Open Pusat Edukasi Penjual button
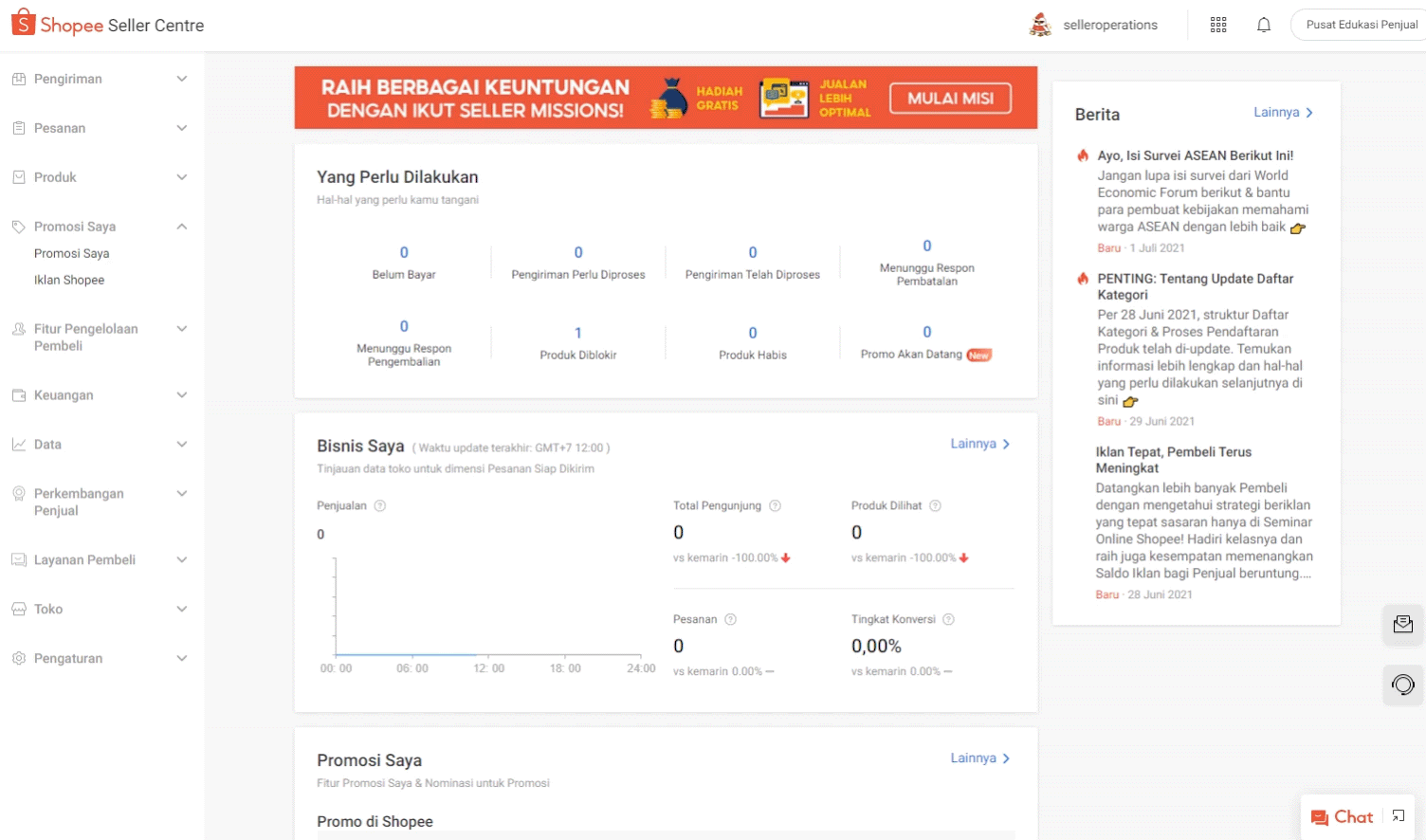 click(1361, 26)
